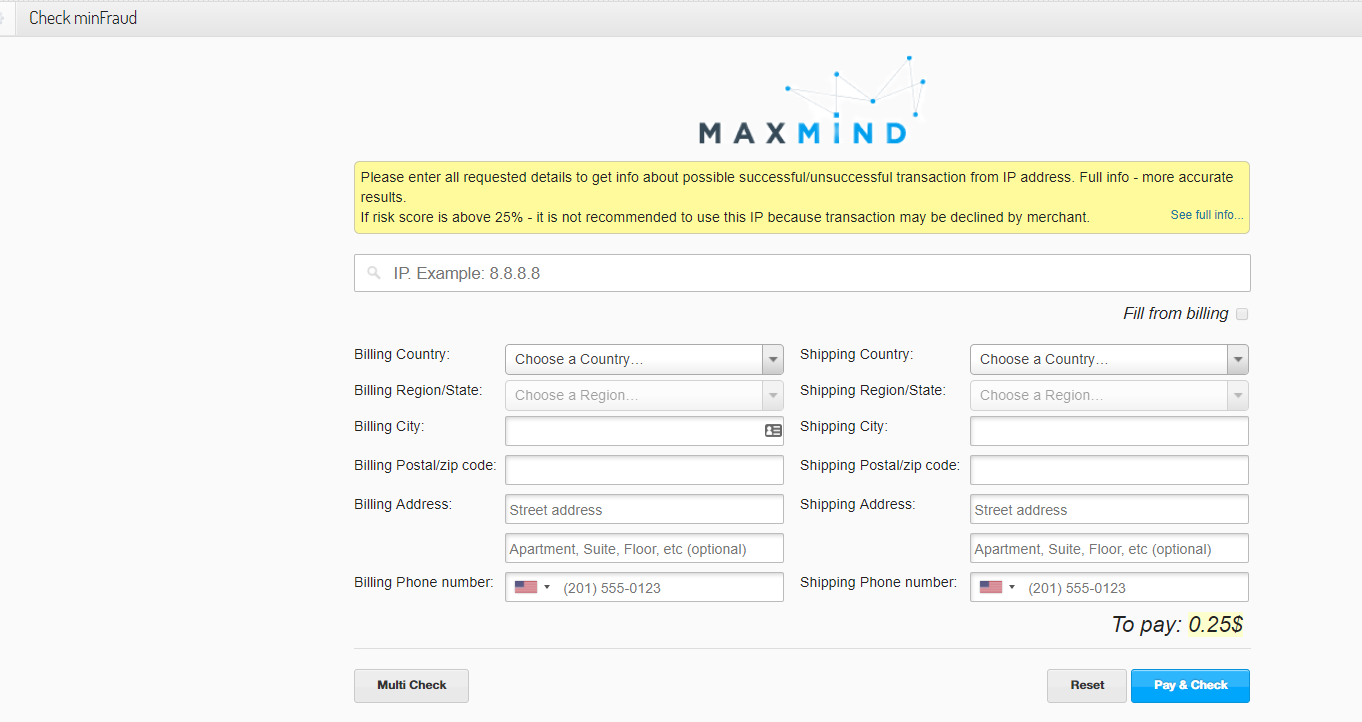Screen dimensions: 1362x722
Task: Expand the Billing Region/State dropdown
Action: 644,395
